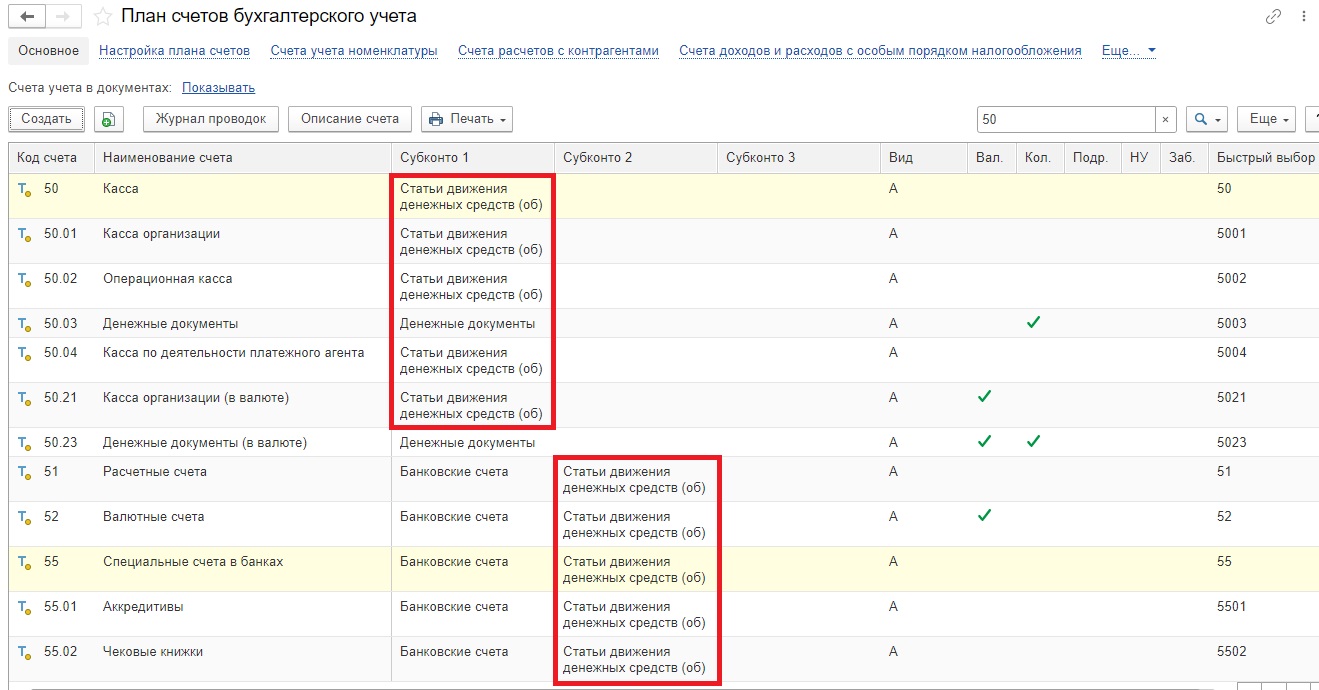Click the Подр. column header

[x=1090, y=158]
